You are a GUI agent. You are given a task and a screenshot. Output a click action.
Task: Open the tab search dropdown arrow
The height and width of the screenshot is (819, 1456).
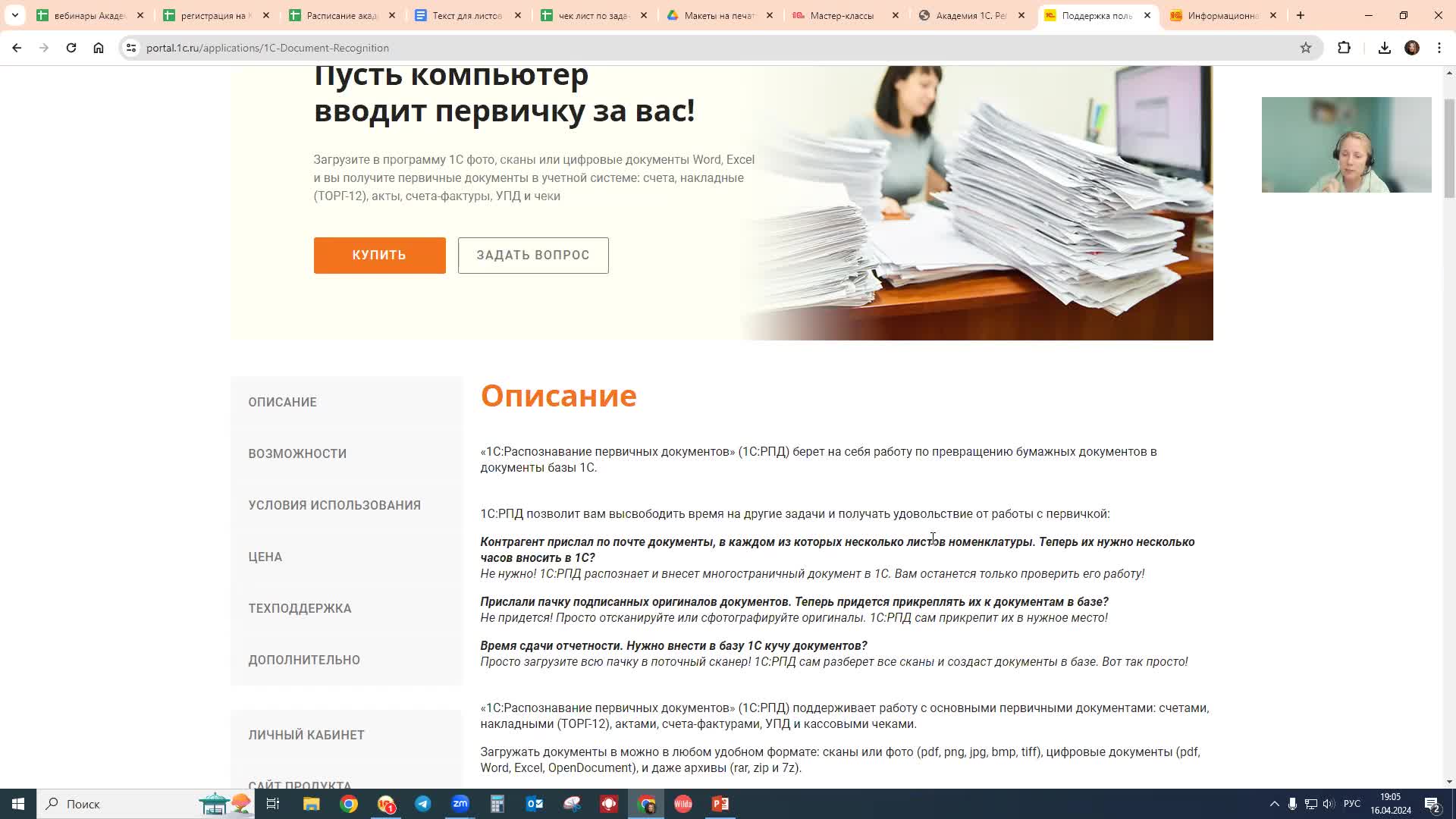tap(14, 15)
